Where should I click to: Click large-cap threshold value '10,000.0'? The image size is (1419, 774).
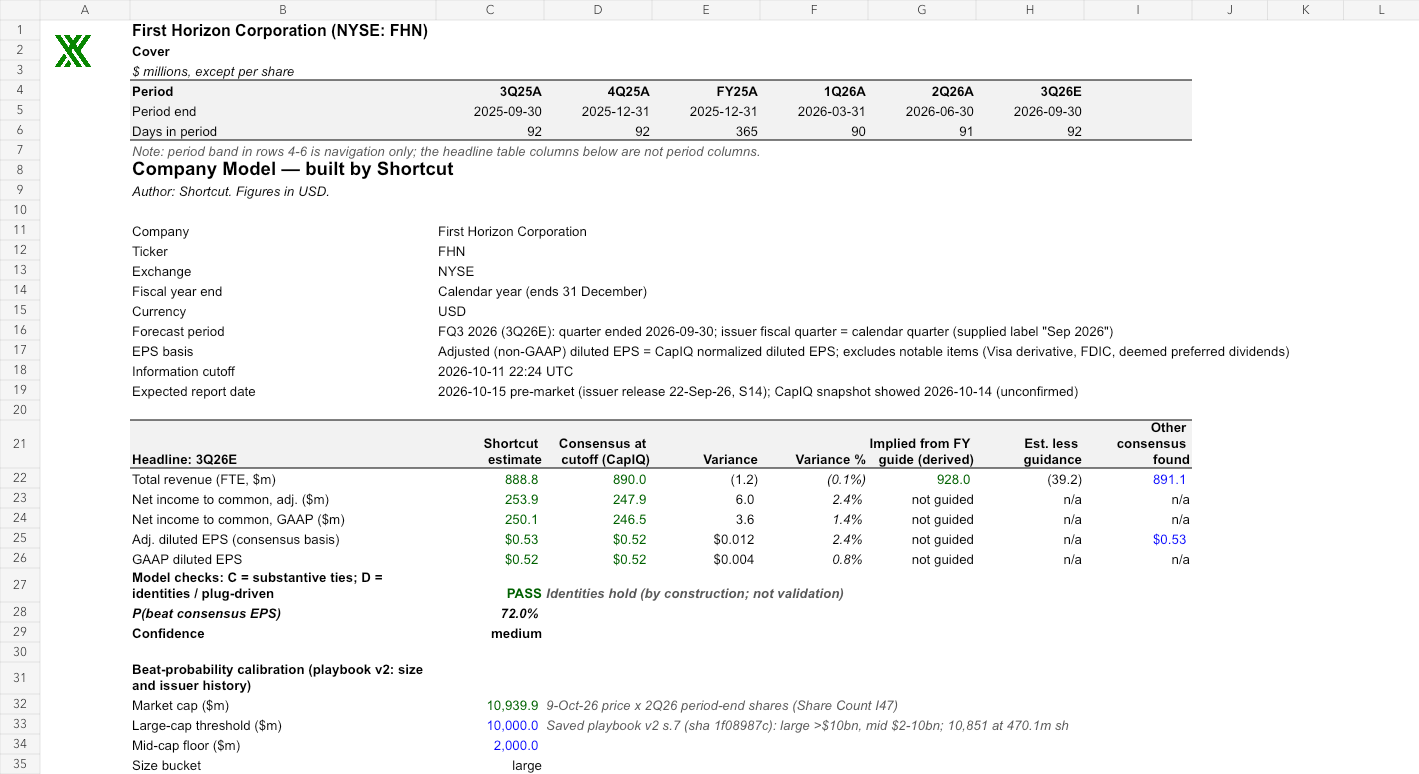[512, 725]
